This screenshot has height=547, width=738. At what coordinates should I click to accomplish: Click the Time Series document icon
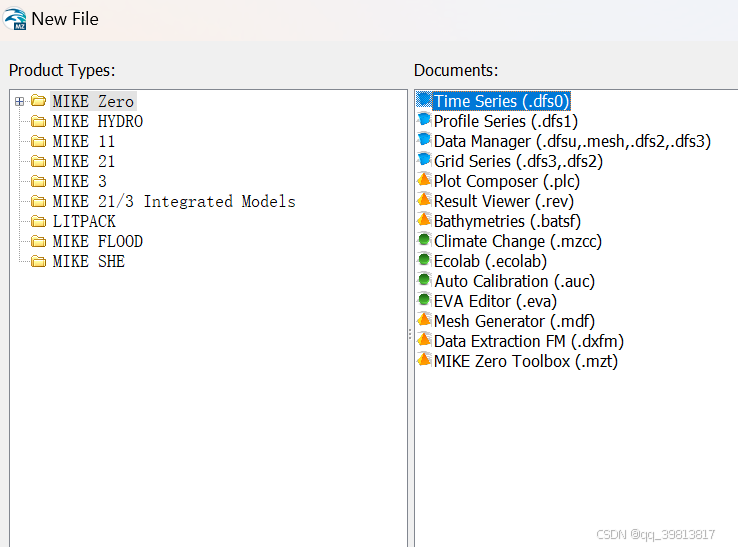tap(424, 100)
